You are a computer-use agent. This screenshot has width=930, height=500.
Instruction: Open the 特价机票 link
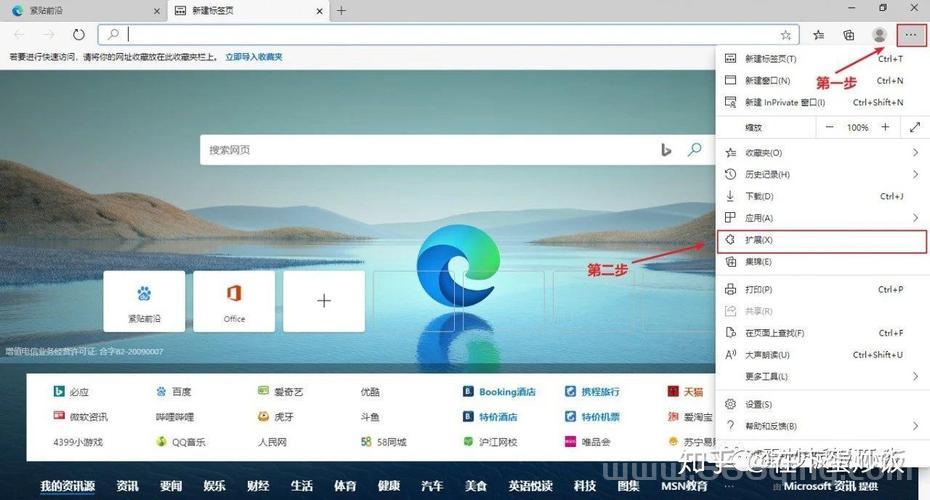point(593,416)
